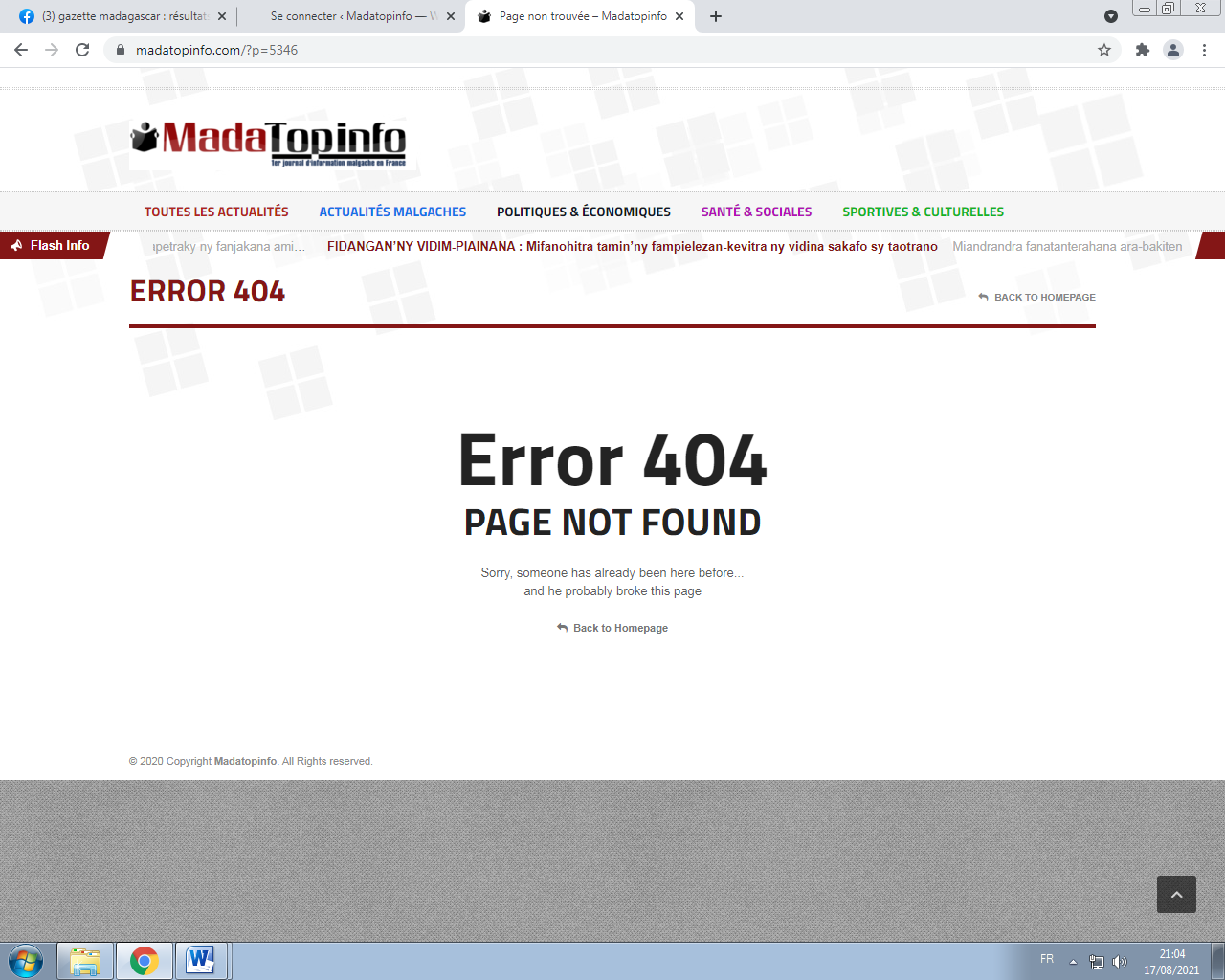The width and height of the screenshot is (1225, 980).
Task: Click the MadaTopinfo site logo
Action: pyautogui.click(x=268, y=143)
